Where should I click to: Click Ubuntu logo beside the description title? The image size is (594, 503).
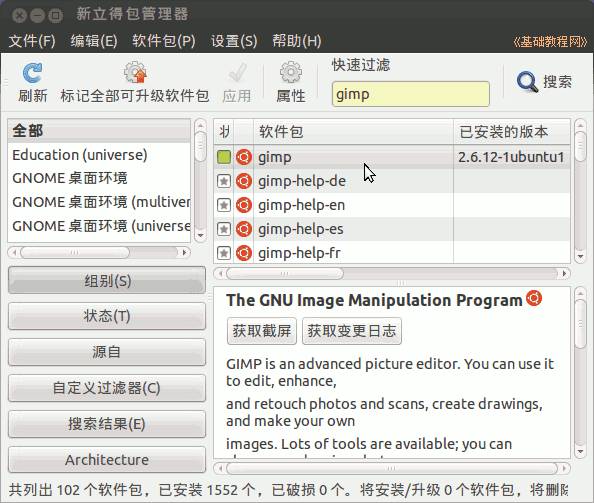(534, 298)
